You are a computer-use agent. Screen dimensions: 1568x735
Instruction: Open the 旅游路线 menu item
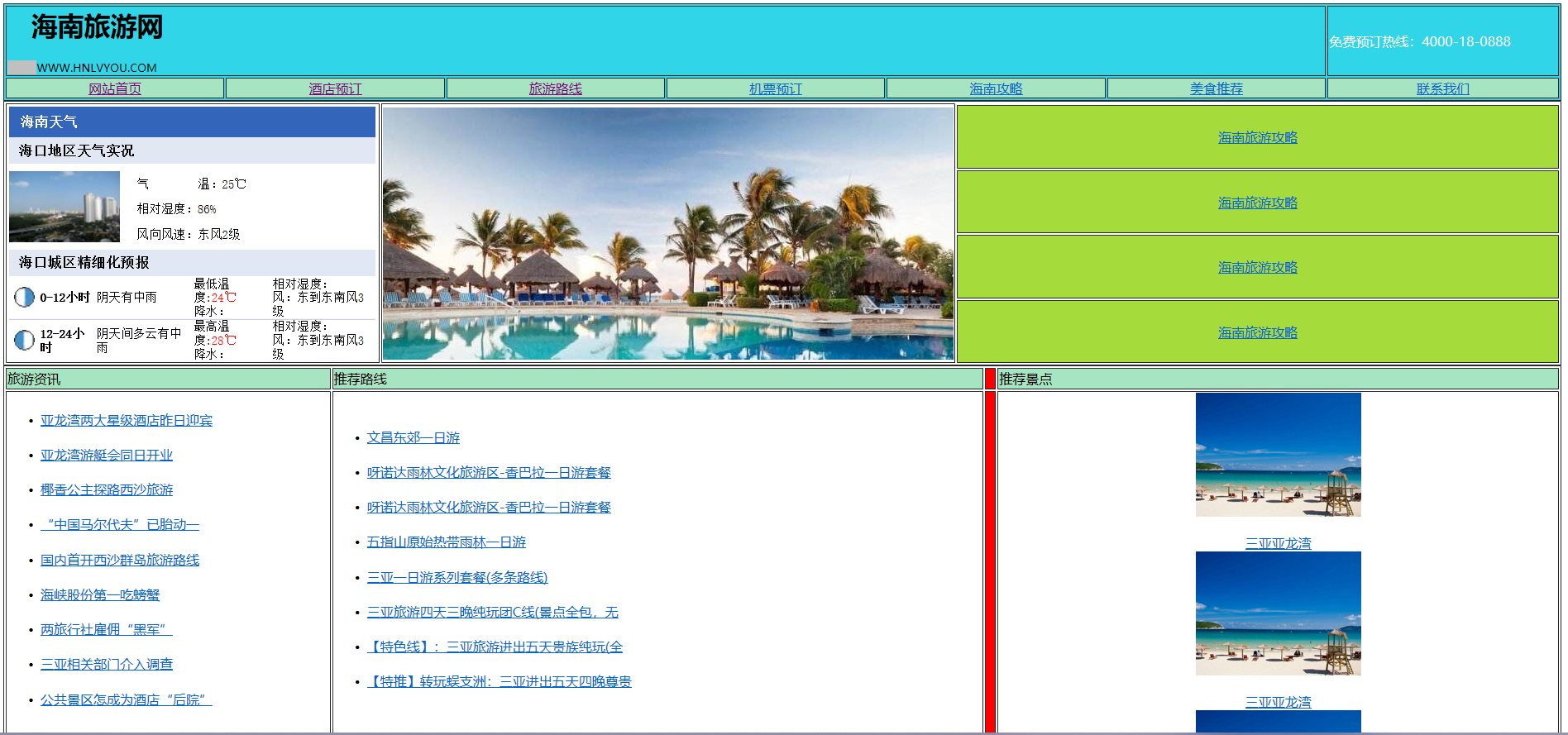pyautogui.click(x=555, y=88)
